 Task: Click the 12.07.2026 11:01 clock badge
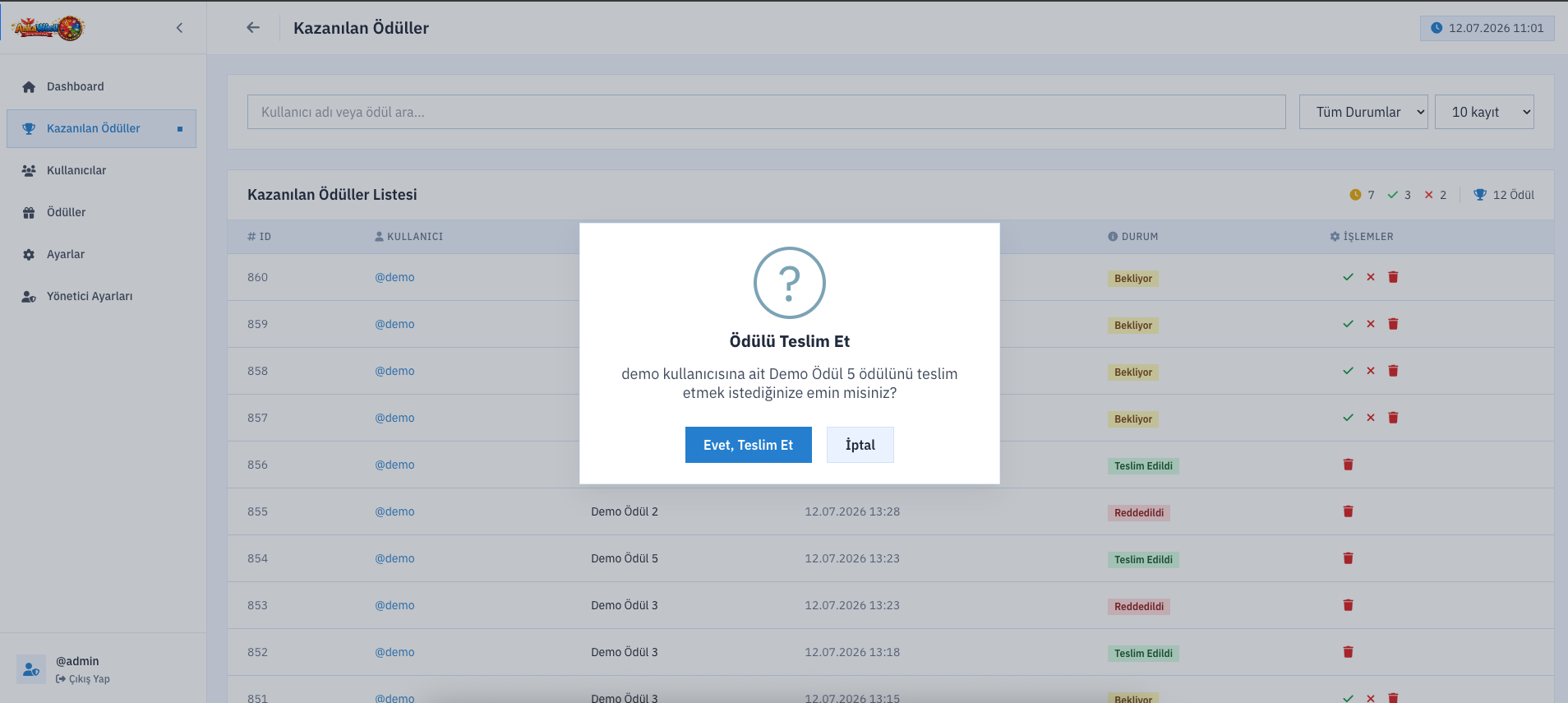[x=1487, y=28]
